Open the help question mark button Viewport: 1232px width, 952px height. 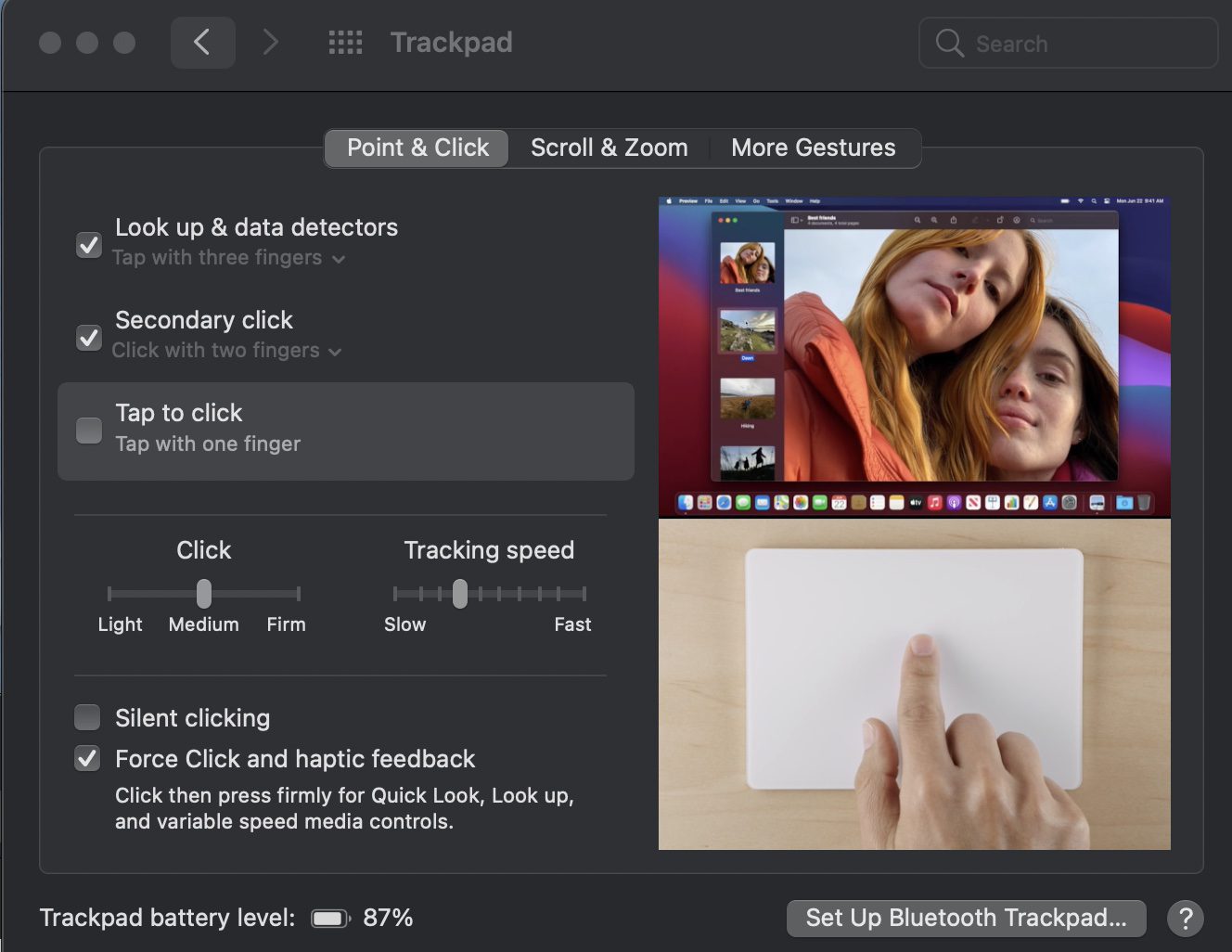tap(1185, 919)
